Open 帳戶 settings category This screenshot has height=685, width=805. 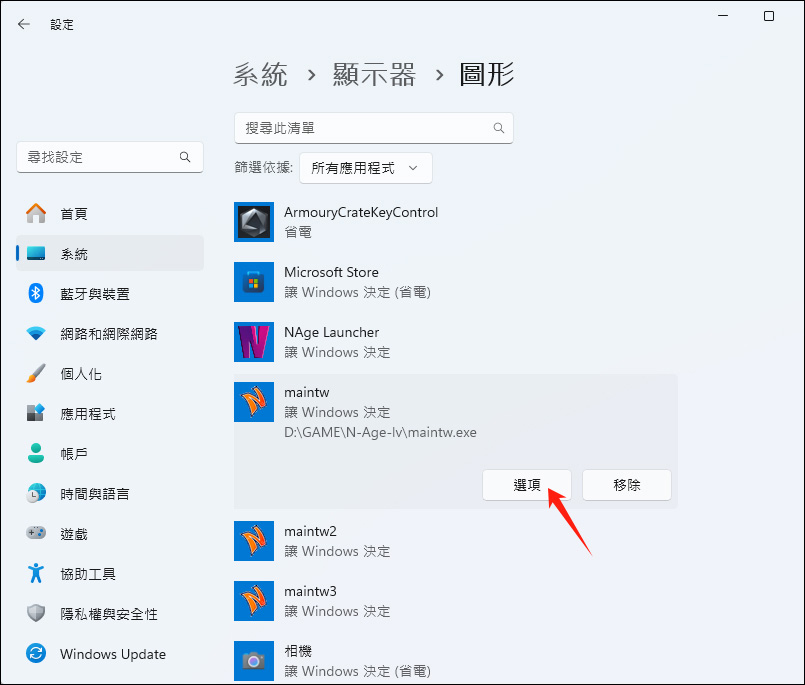110,454
